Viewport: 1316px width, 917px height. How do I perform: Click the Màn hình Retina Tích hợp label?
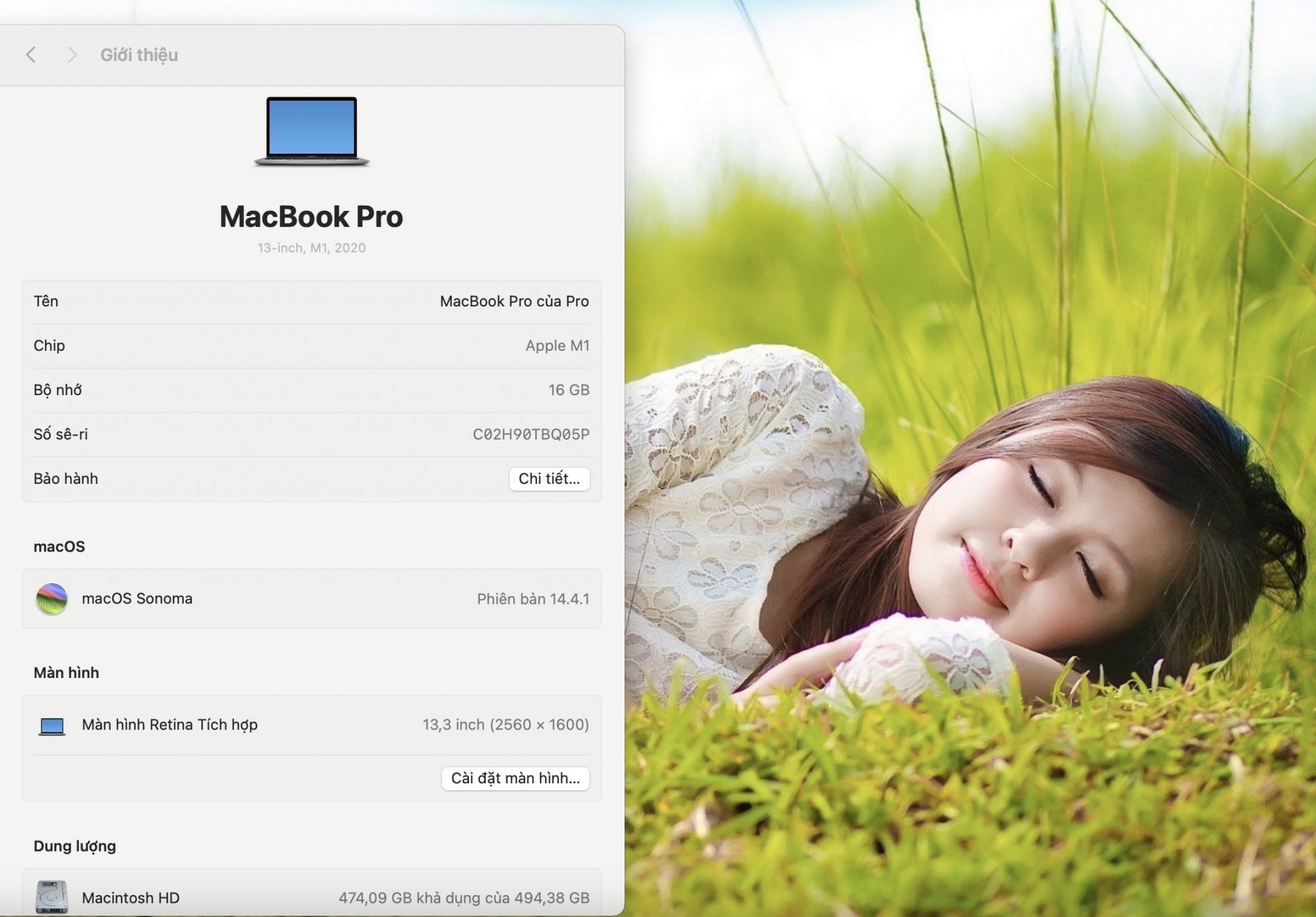pos(170,725)
